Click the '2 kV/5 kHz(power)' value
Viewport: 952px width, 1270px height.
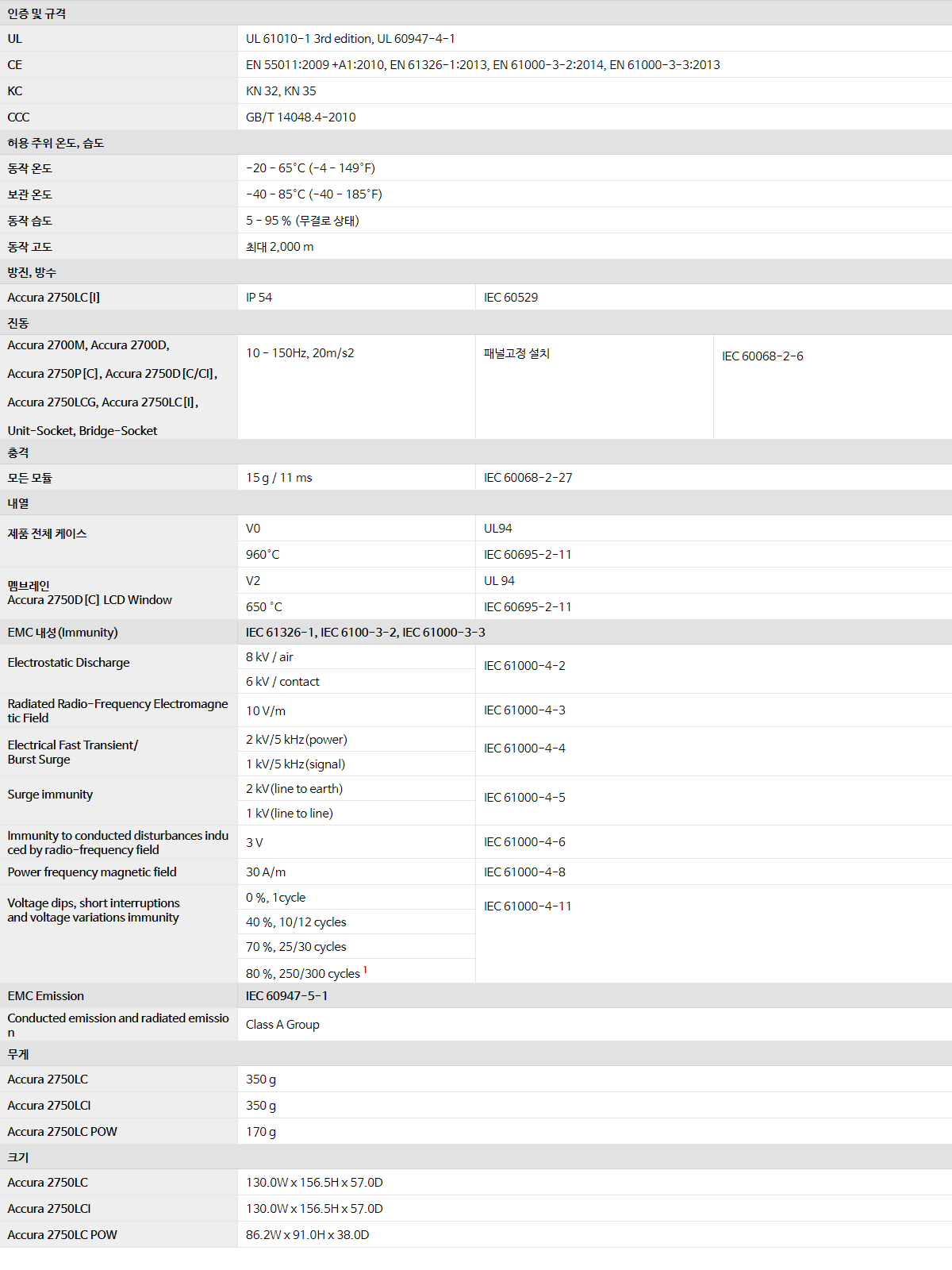(297, 740)
